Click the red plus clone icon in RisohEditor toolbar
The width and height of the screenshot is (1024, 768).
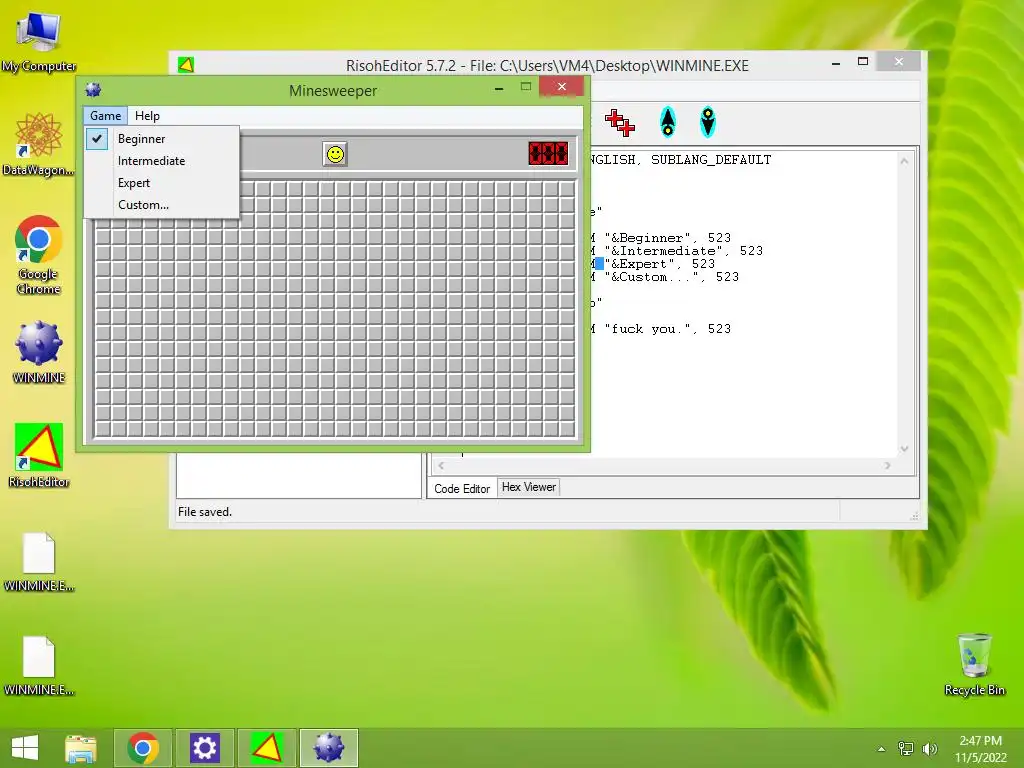(619, 122)
